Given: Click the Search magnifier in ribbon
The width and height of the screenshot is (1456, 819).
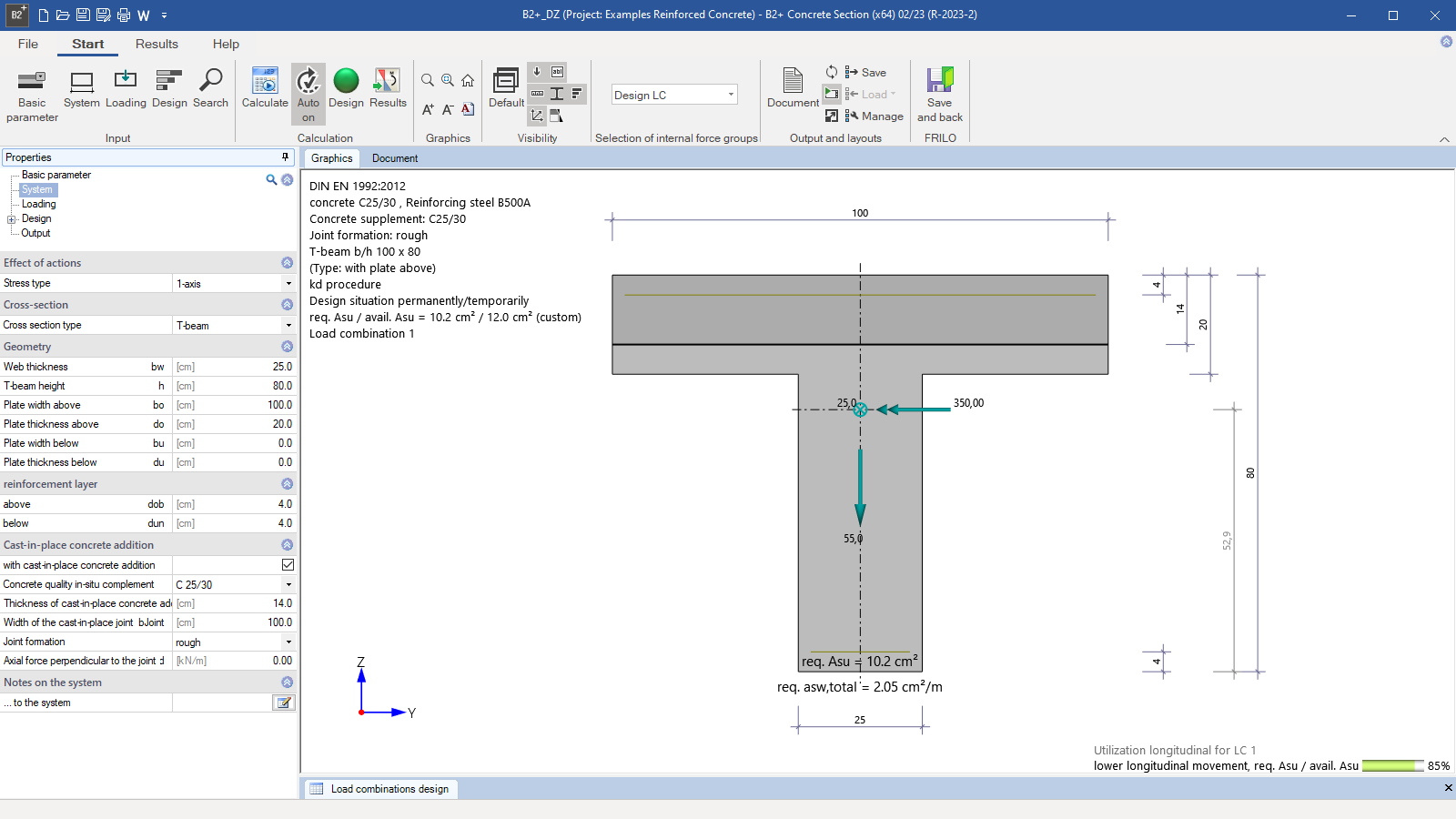Looking at the screenshot, I should pos(210,88).
